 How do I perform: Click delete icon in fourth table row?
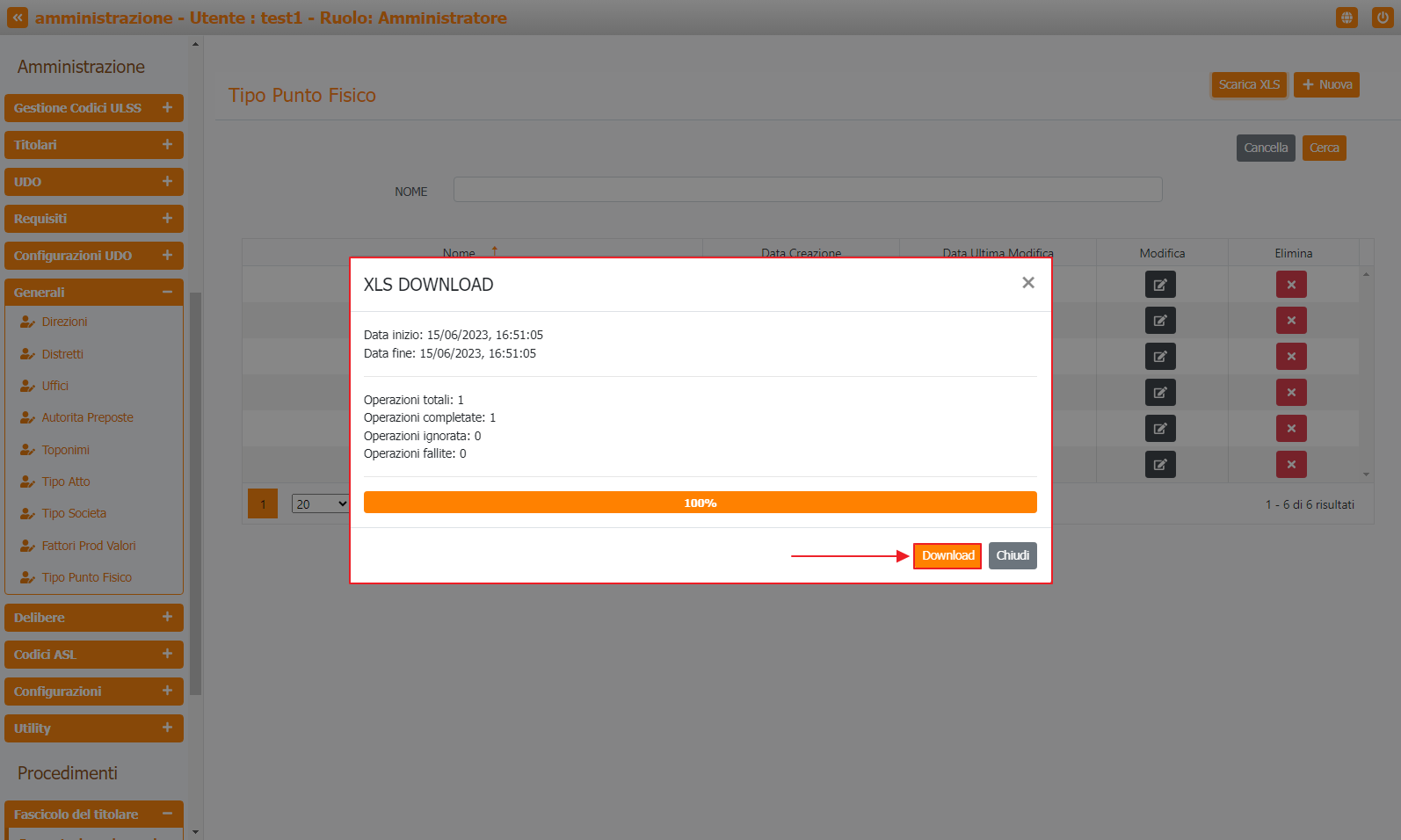point(1291,393)
